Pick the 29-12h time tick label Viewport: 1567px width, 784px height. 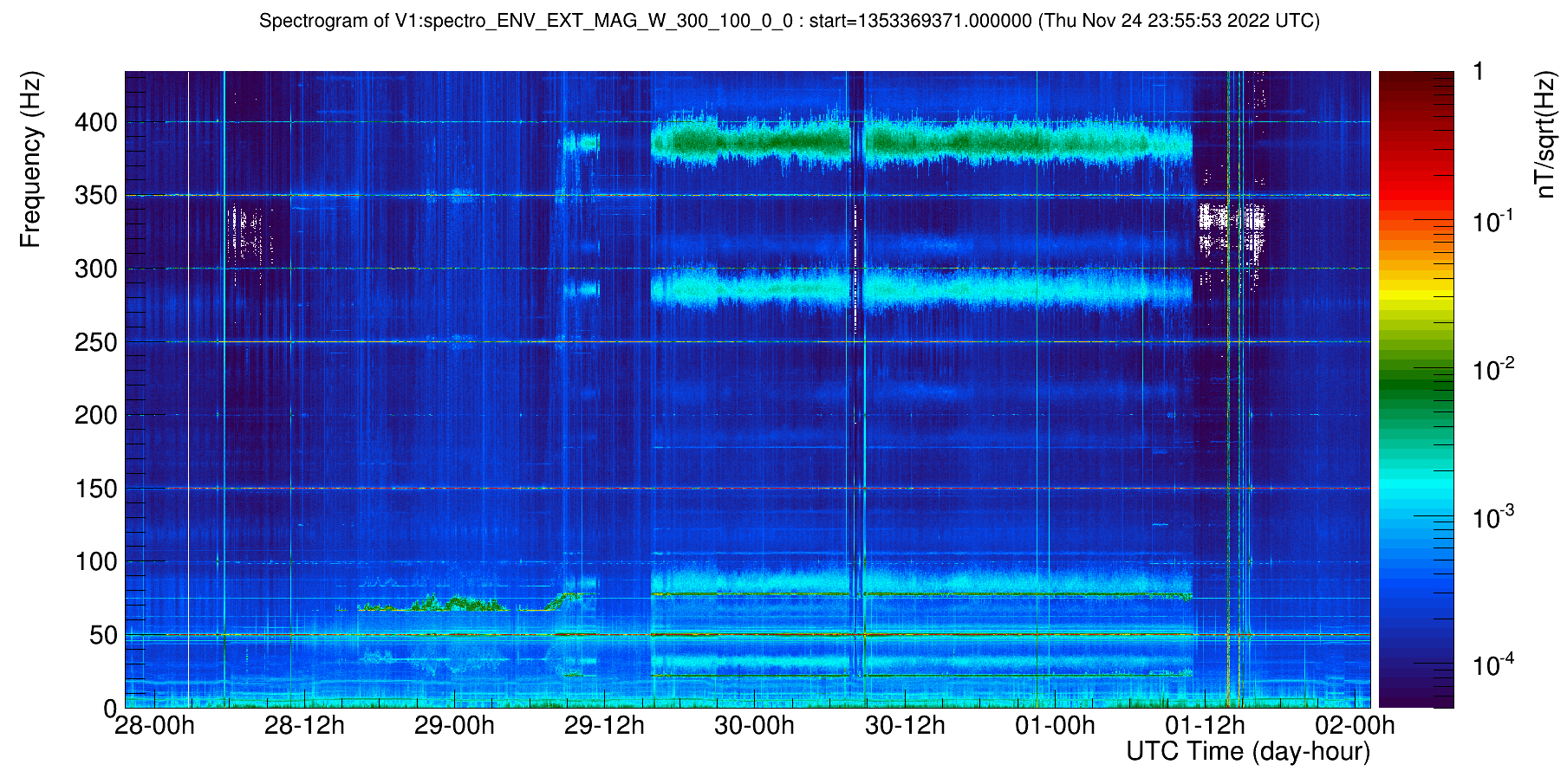[x=604, y=725]
